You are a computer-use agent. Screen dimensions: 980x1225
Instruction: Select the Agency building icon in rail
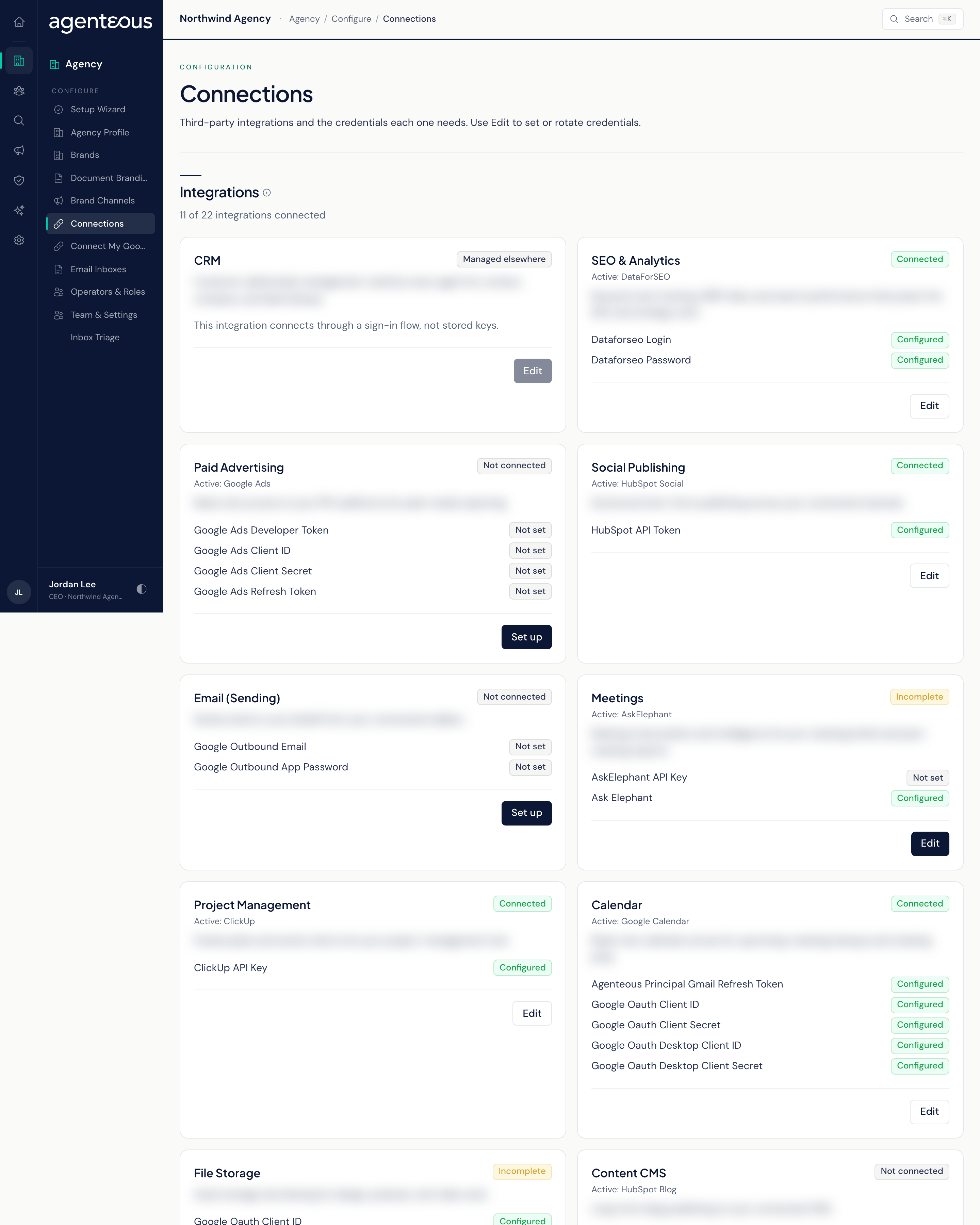[x=19, y=61]
